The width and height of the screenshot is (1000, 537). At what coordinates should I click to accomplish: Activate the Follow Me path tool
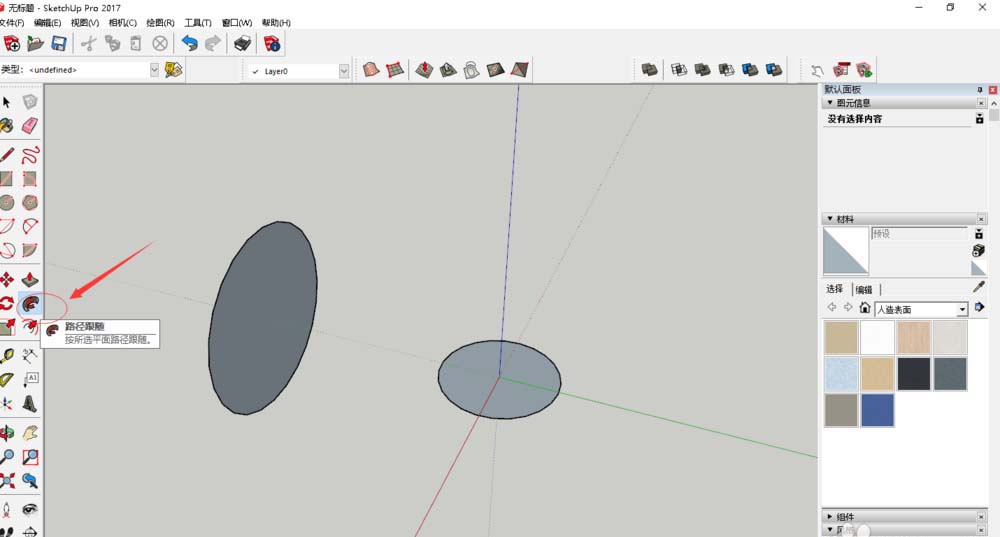[x=29, y=304]
